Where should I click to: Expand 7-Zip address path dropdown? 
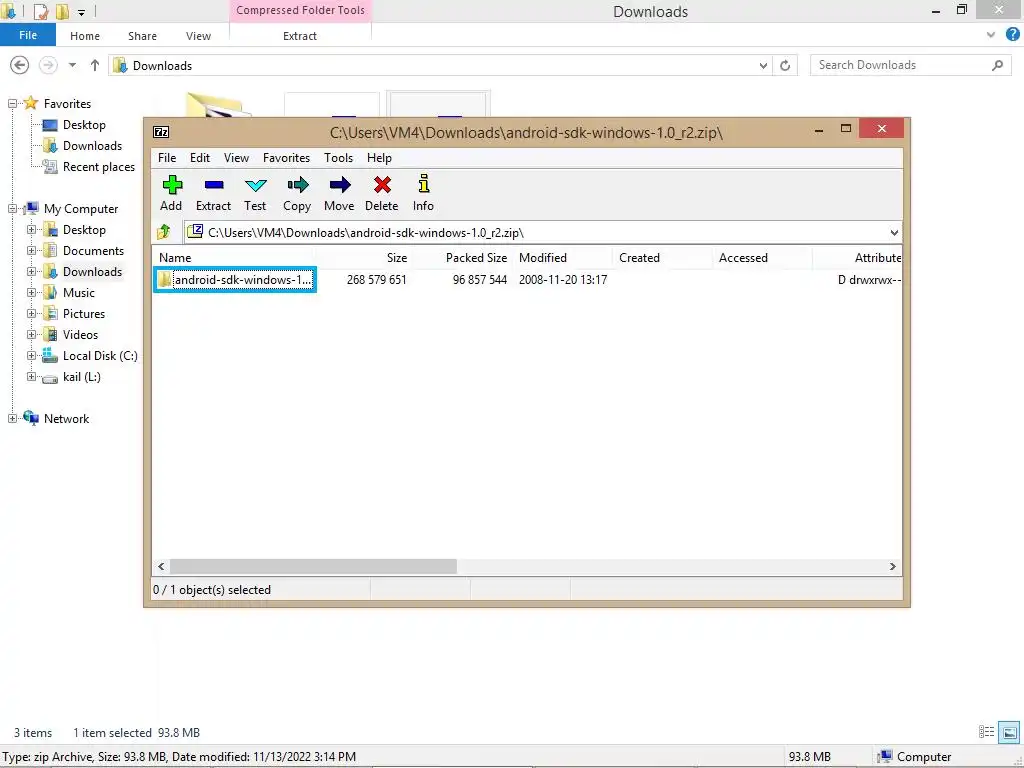(893, 232)
